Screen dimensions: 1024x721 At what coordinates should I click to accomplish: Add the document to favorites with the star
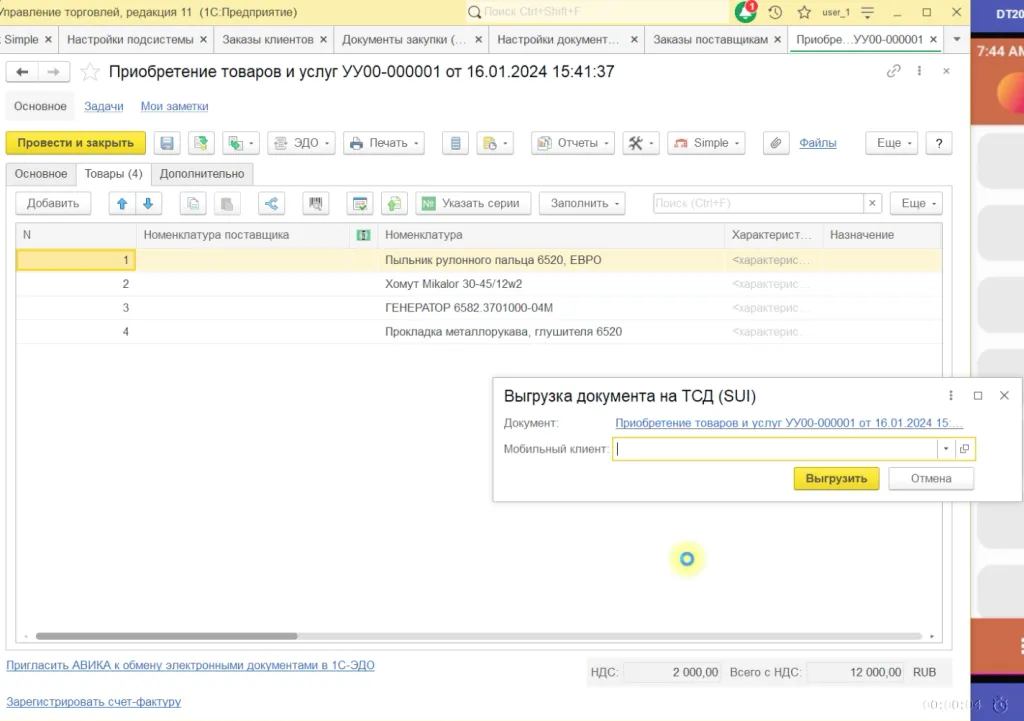pyautogui.click(x=90, y=72)
